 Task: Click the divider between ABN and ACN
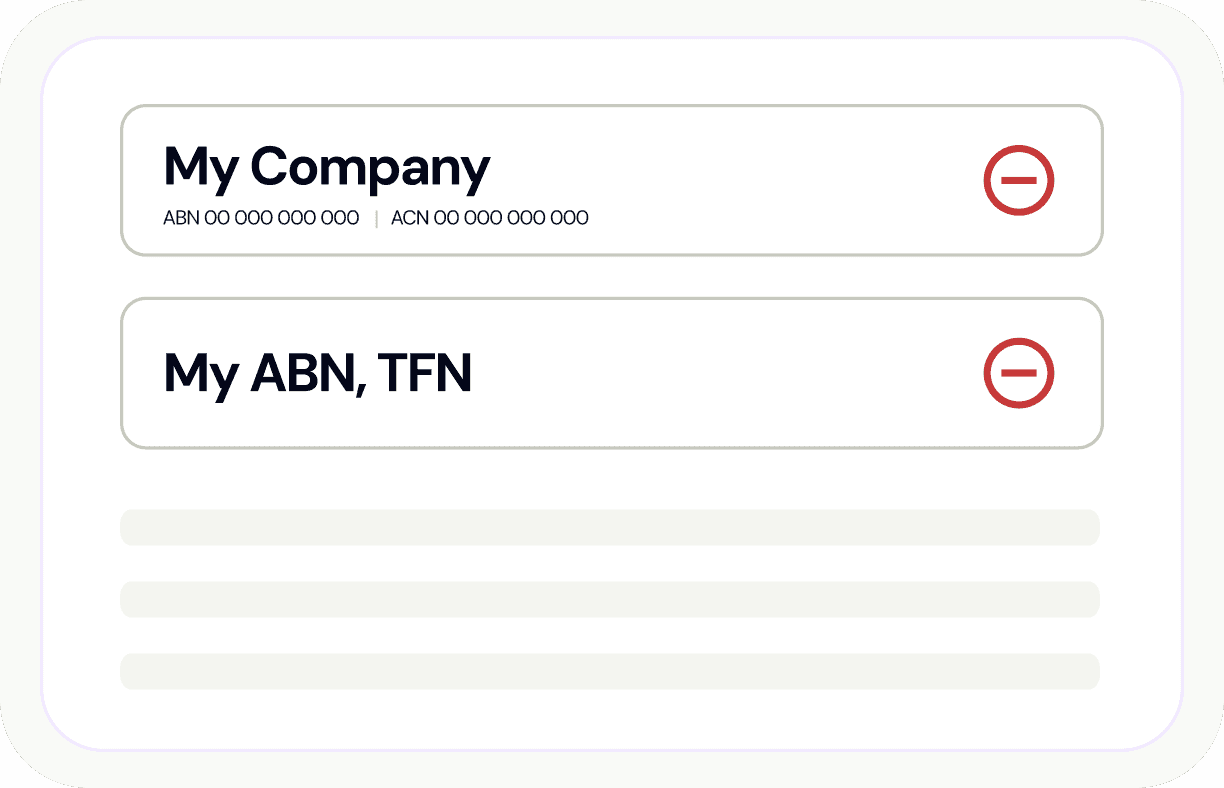coord(376,218)
